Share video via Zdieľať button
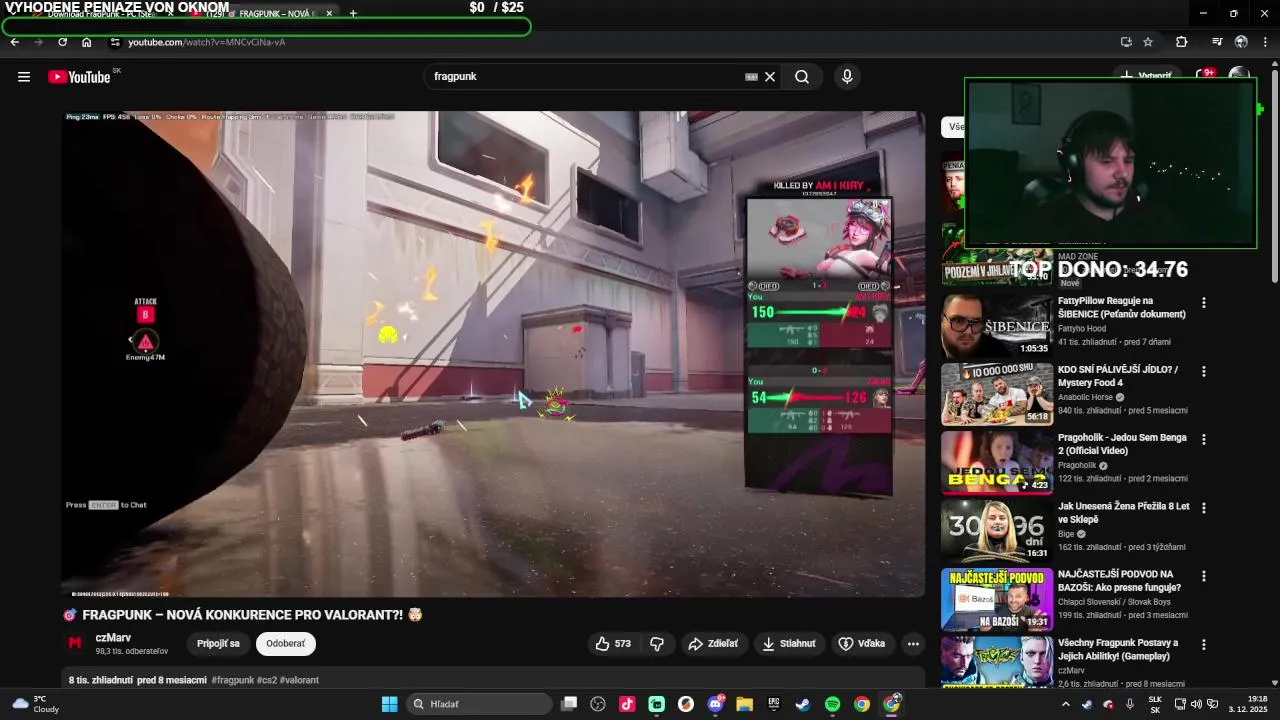This screenshot has width=1280, height=720. [712, 644]
